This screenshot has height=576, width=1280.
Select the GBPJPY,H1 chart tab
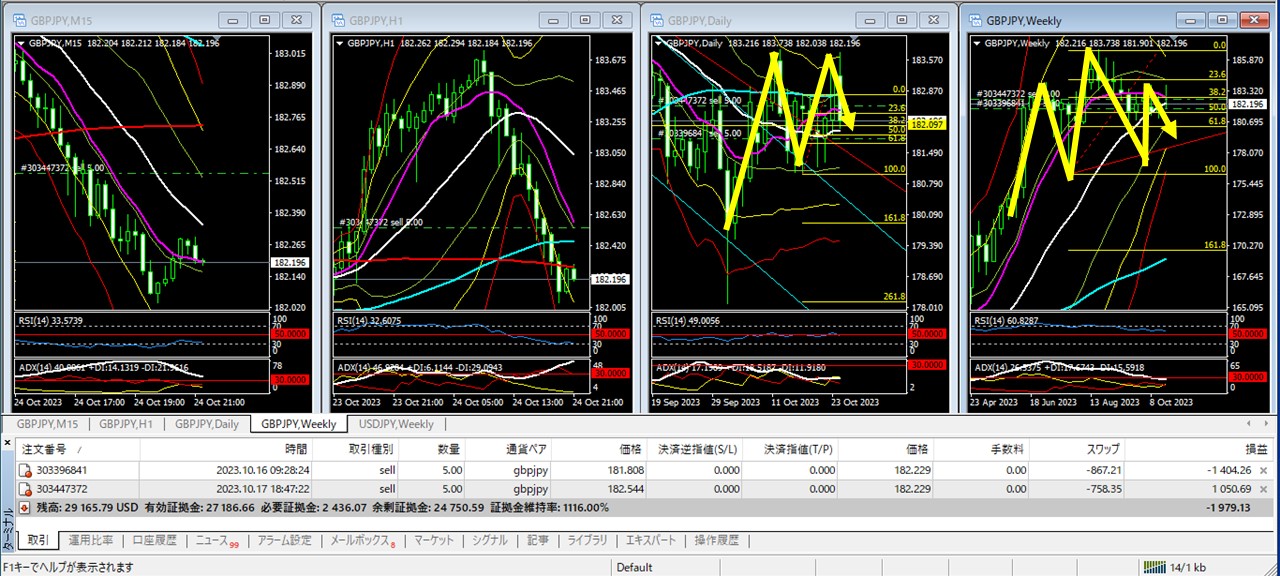pyautogui.click(x=125, y=424)
